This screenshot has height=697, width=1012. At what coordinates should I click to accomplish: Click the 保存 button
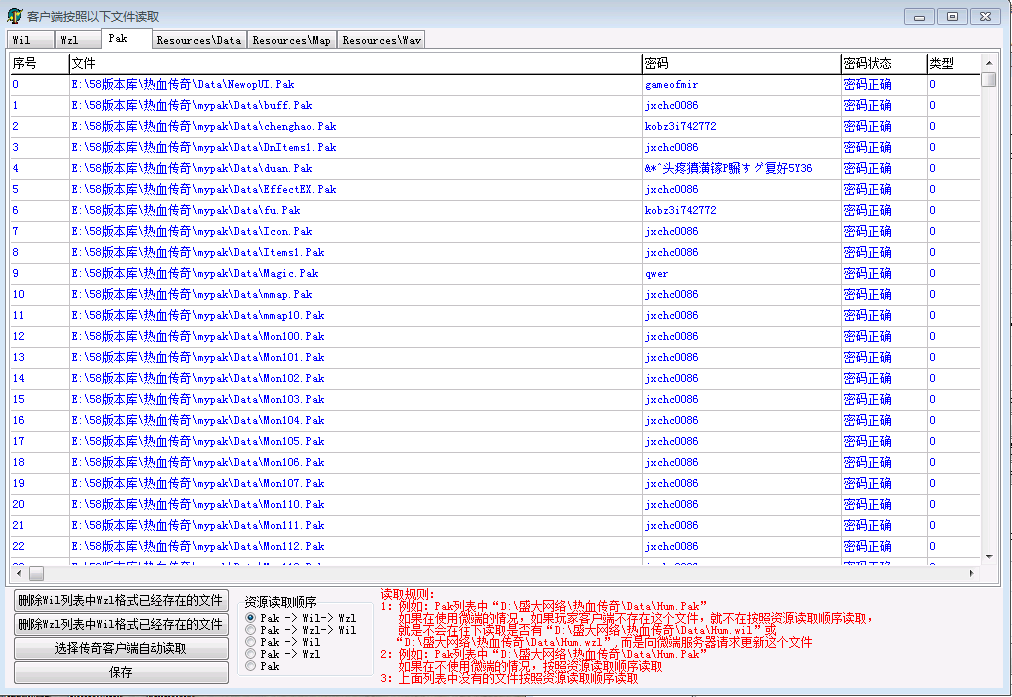121,672
